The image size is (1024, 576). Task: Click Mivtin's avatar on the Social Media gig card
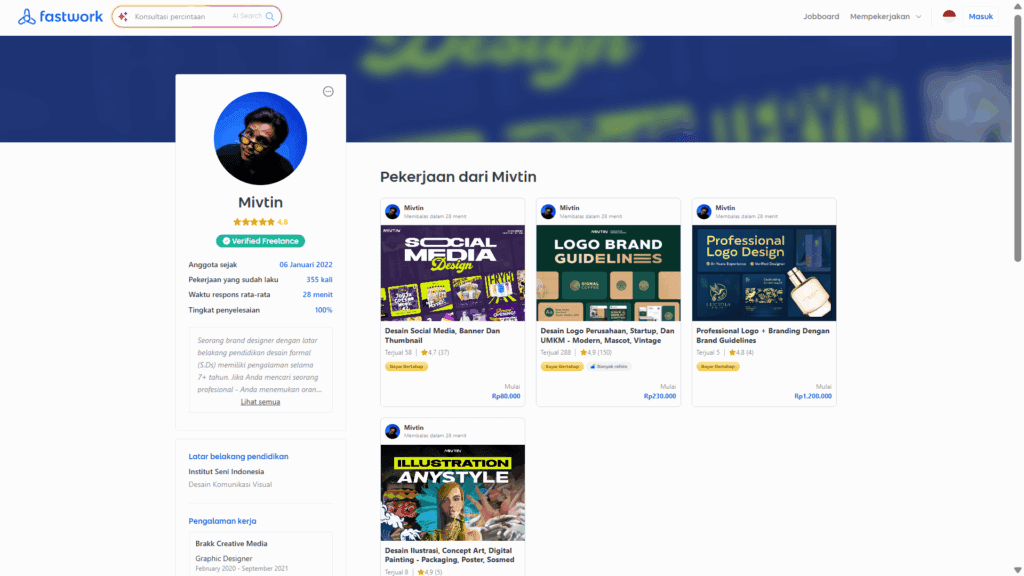point(392,211)
